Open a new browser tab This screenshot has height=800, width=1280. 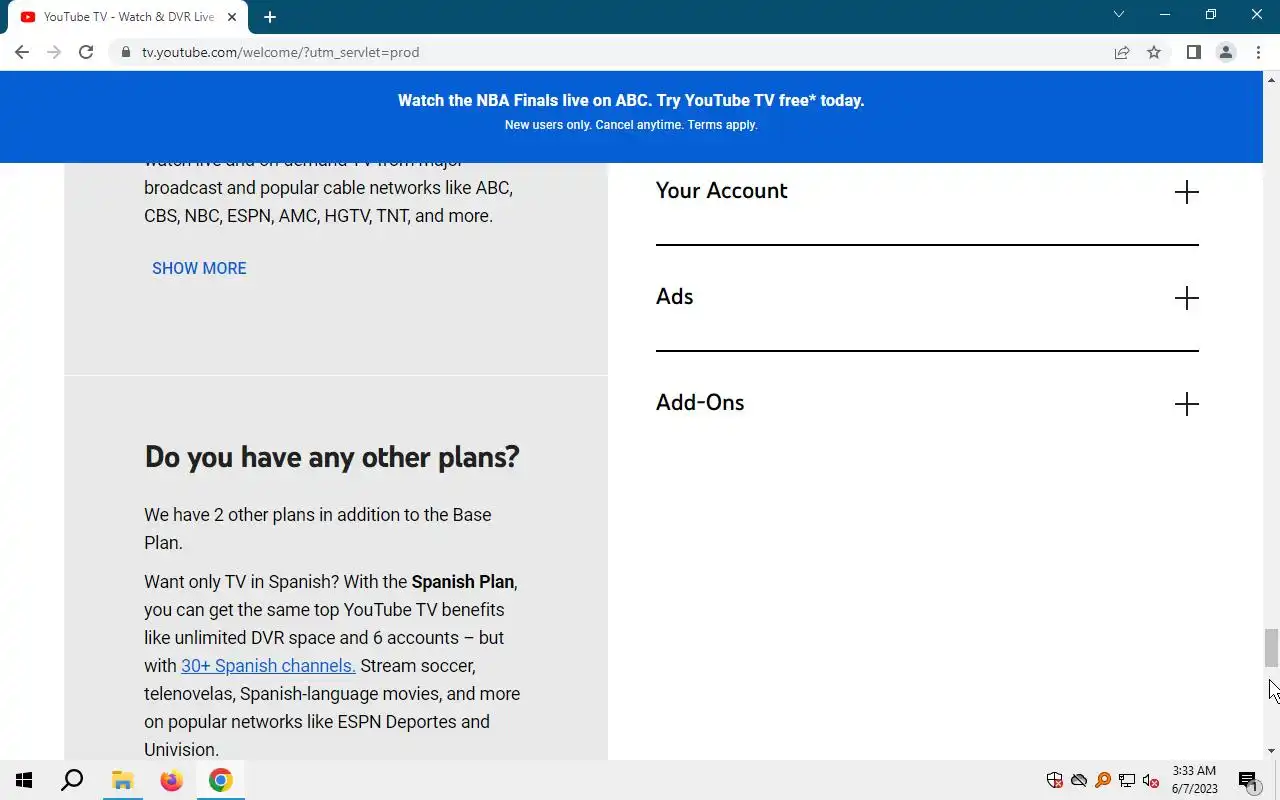tap(270, 17)
